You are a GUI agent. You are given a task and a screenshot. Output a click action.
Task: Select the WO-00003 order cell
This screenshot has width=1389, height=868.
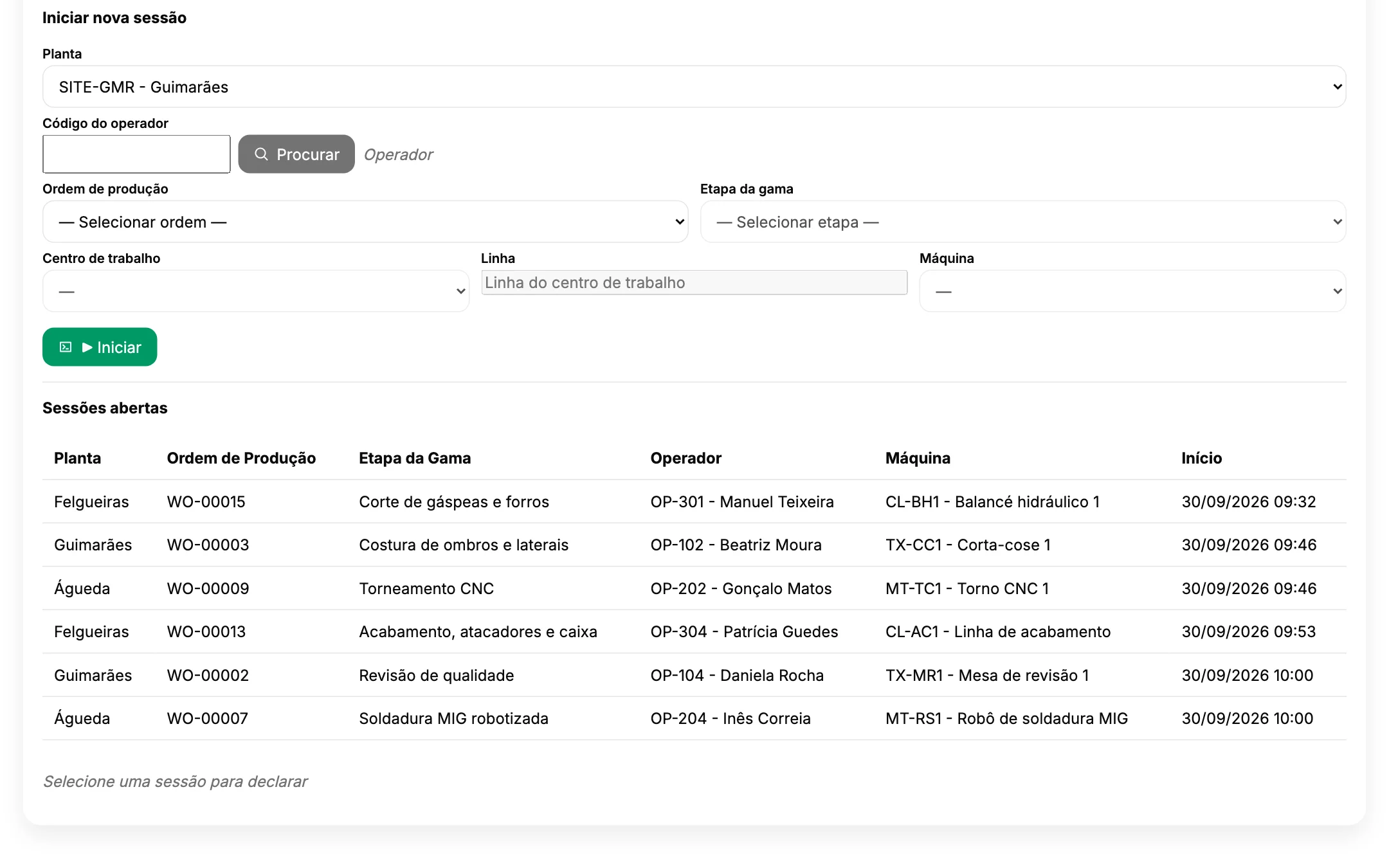tap(208, 545)
